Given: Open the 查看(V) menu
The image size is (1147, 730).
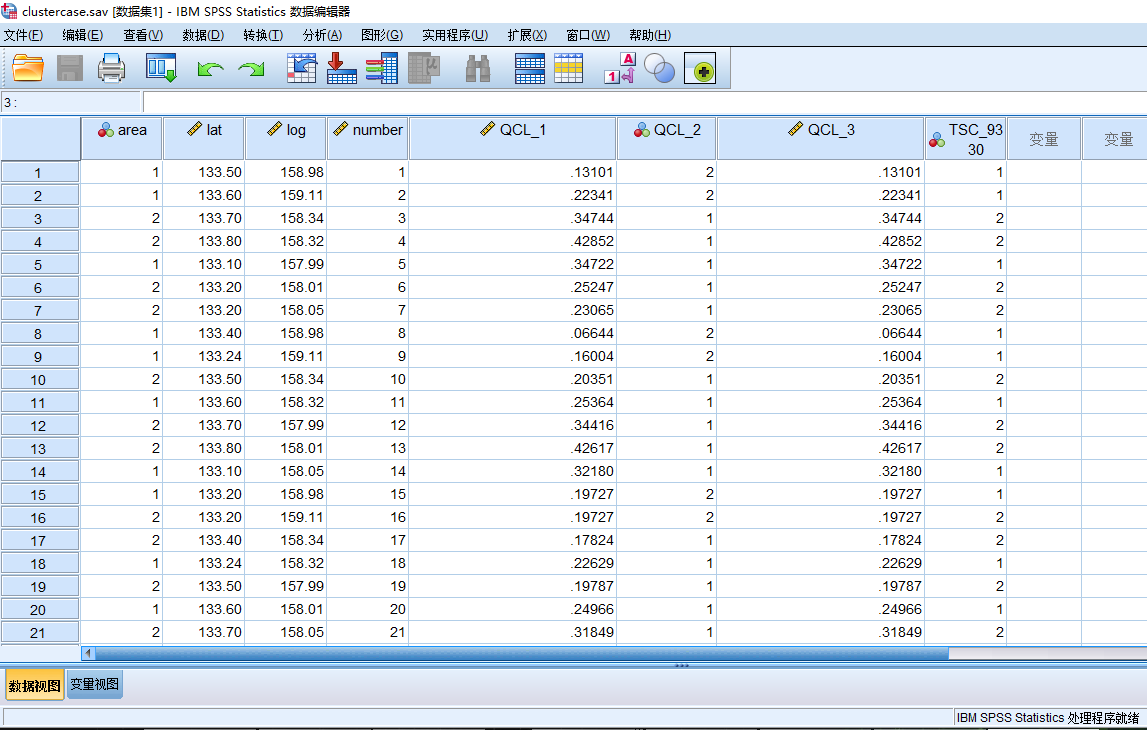Looking at the screenshot, I should point(143,35).
